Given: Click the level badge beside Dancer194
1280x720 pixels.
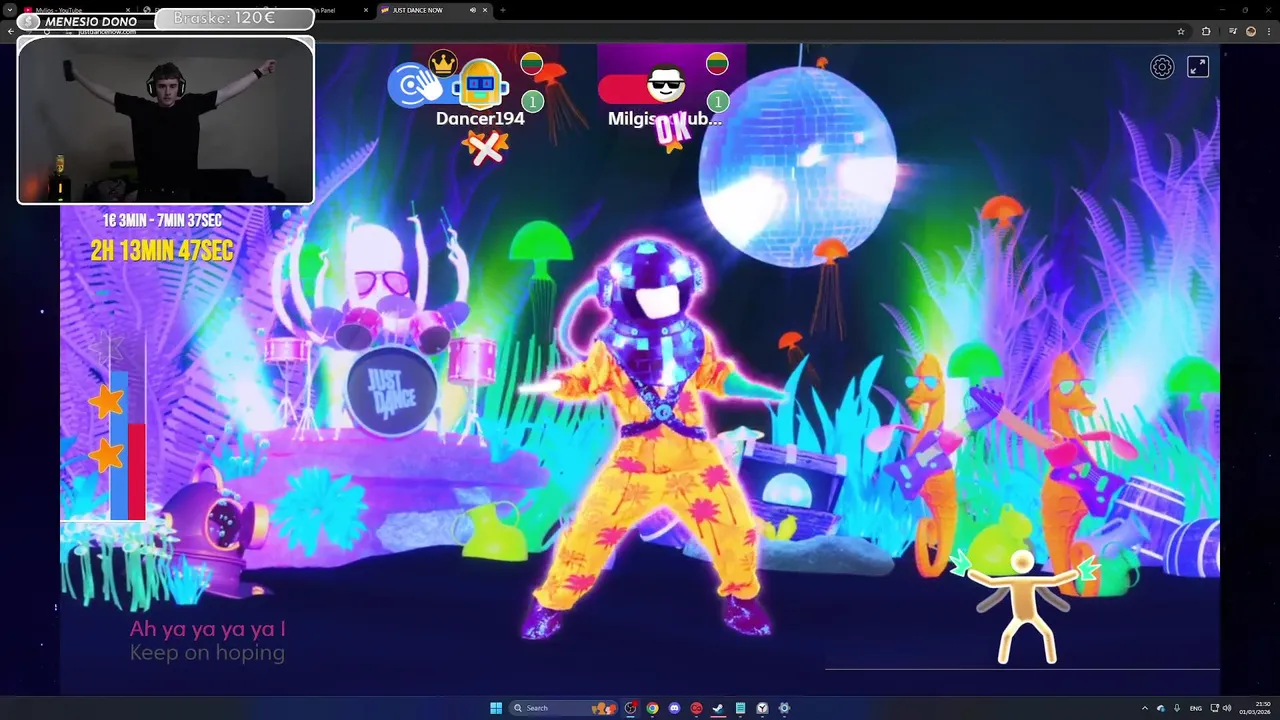Looking at the screenshot, I should tap(533, 102).
